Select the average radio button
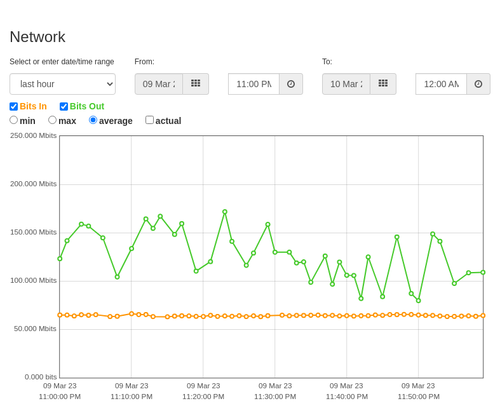This screenshot has width=500, height=403. (x=93, y=120)
